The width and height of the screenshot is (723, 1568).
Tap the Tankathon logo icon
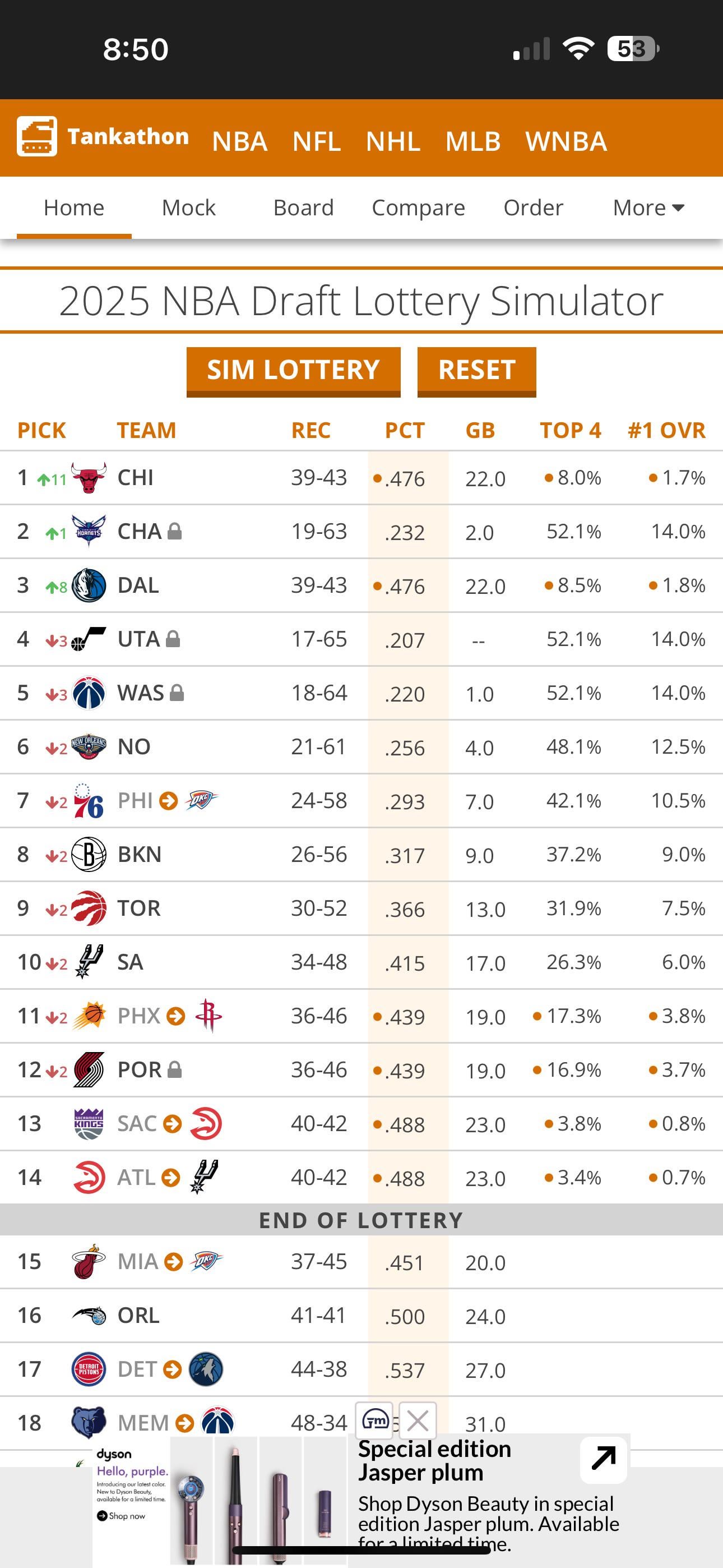coord(37,136)
